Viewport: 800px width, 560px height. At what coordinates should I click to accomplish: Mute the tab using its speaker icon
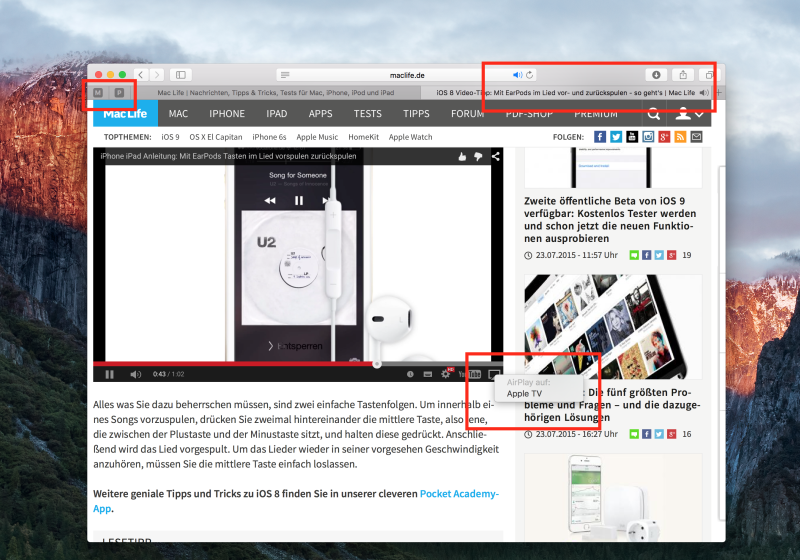pos(704,92)
